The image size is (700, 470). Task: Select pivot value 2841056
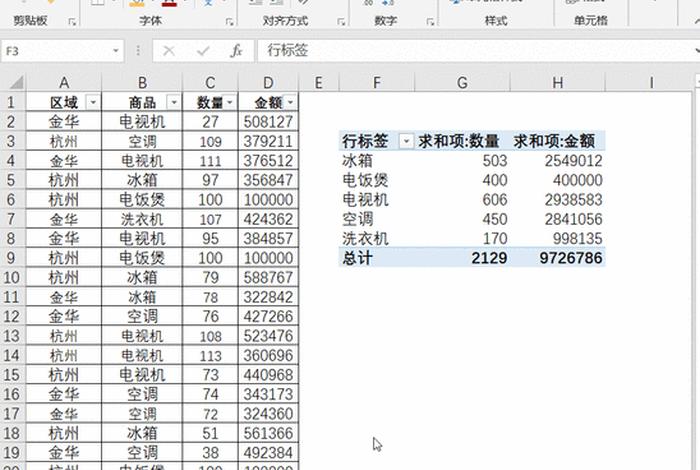point(557,219)
